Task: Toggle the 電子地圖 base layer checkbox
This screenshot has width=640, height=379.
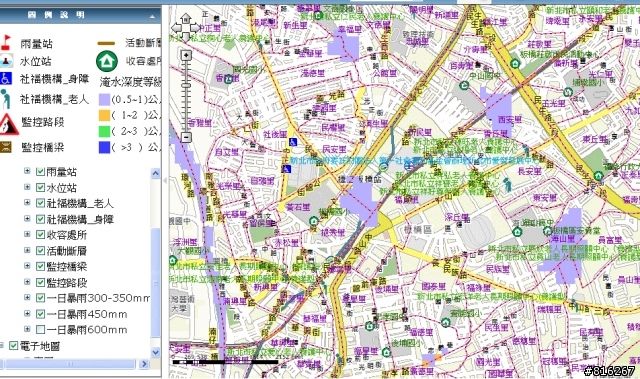Action: pyautogui.click(x=13, y=346)
